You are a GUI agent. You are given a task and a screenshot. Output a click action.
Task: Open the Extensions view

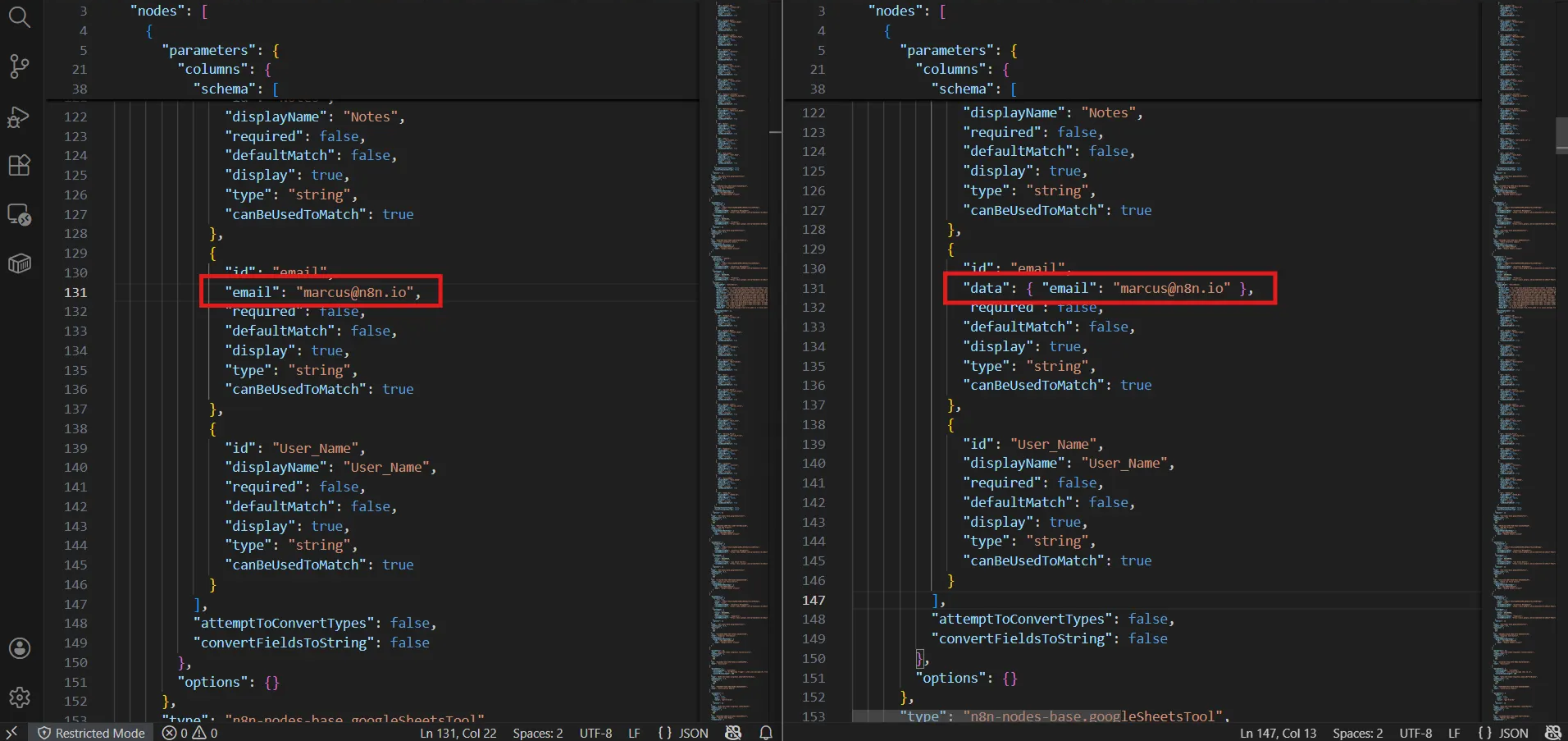(19, 165)
